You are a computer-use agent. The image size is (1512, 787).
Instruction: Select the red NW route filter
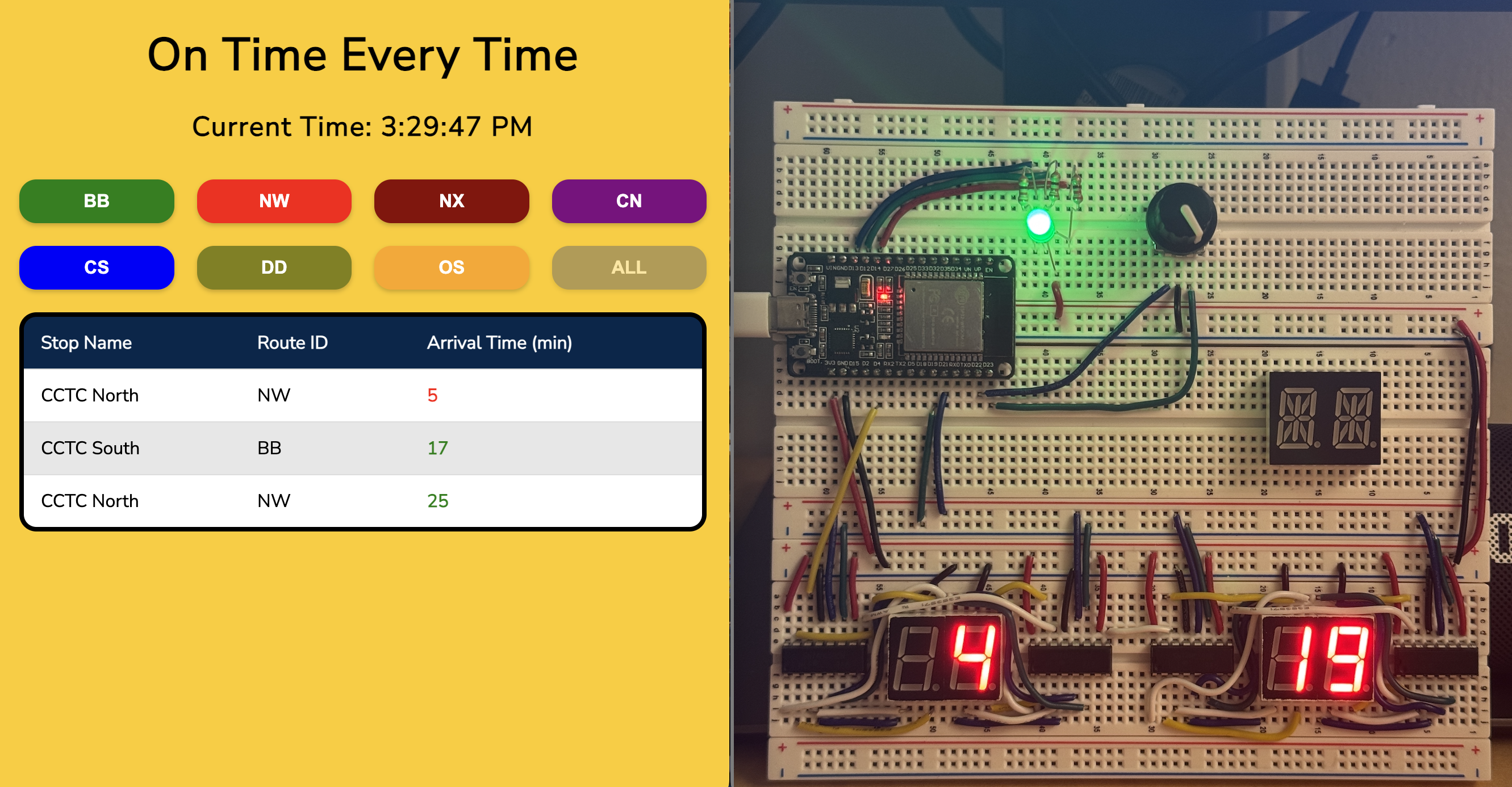(274, 202)
